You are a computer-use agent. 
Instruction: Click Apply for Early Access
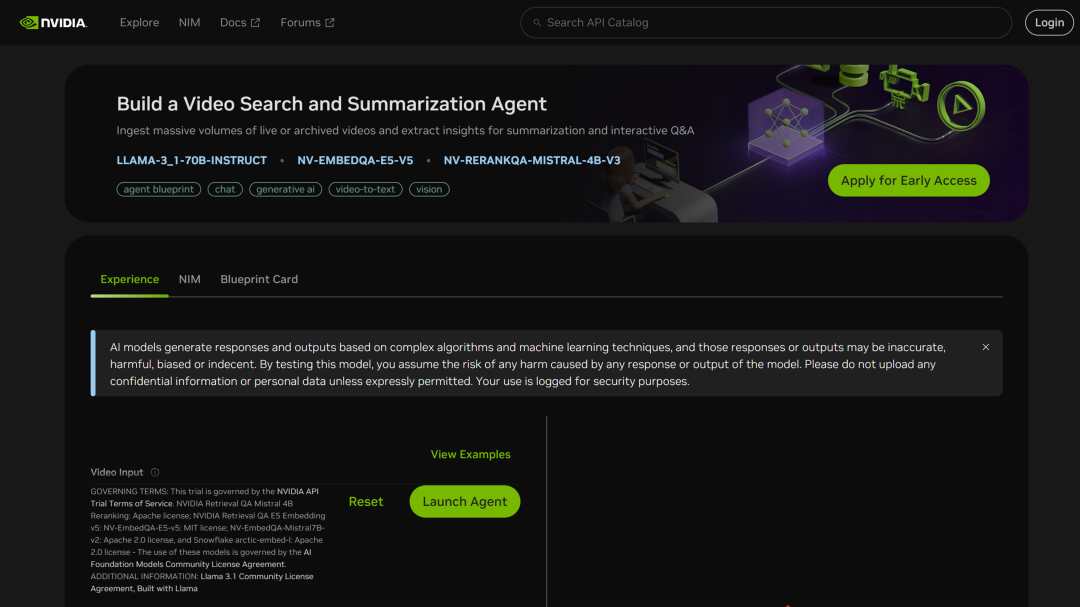pyautogui.click(x=908, y=181)
